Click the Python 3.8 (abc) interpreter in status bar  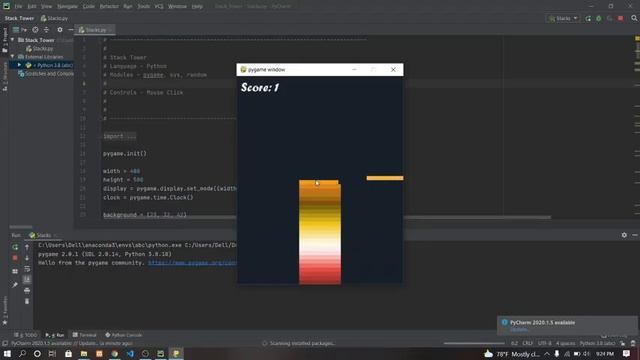597,344
